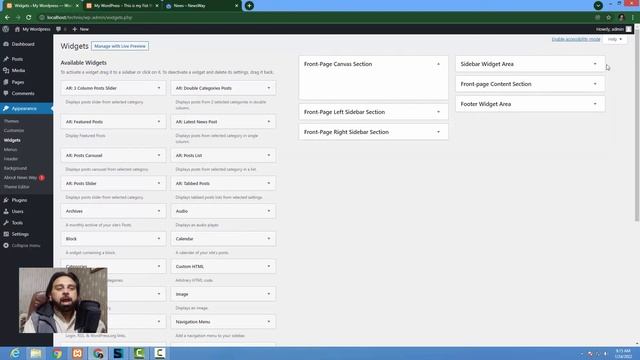This screenshot has height=360, width=640.
Task: Select the Audio widget
Action: [223, 211]
